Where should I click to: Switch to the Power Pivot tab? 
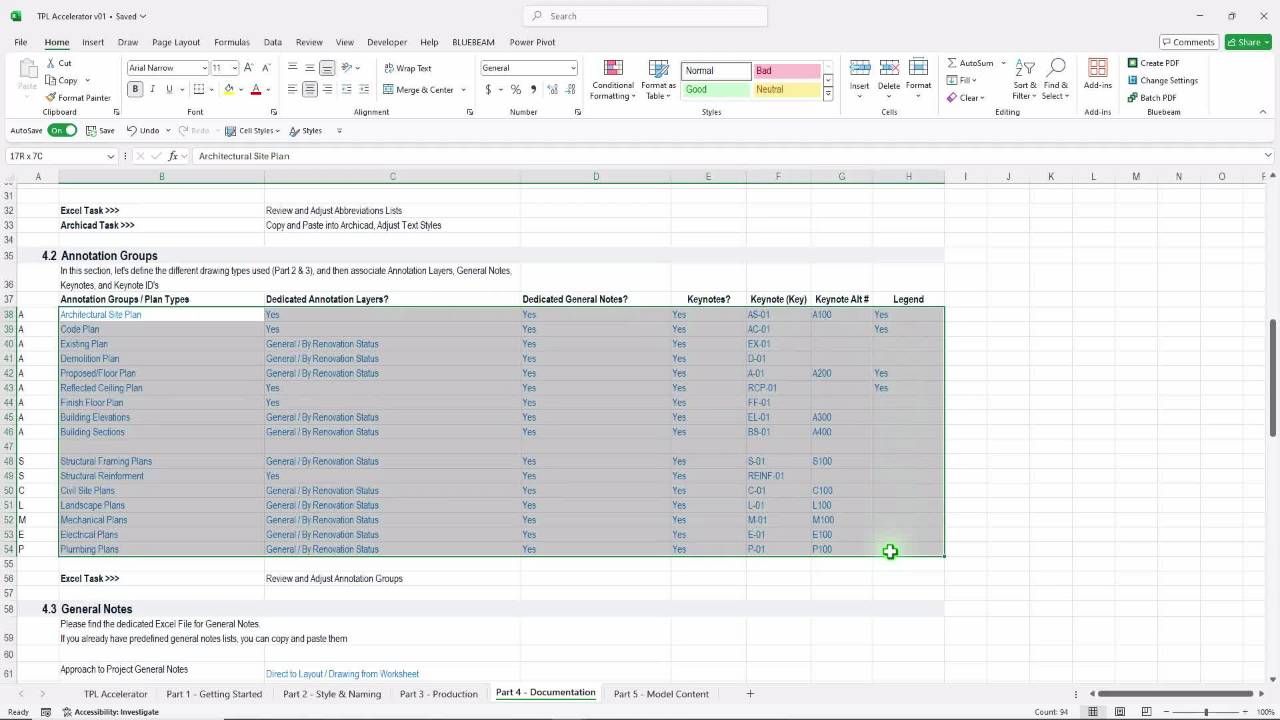point(532,42)
